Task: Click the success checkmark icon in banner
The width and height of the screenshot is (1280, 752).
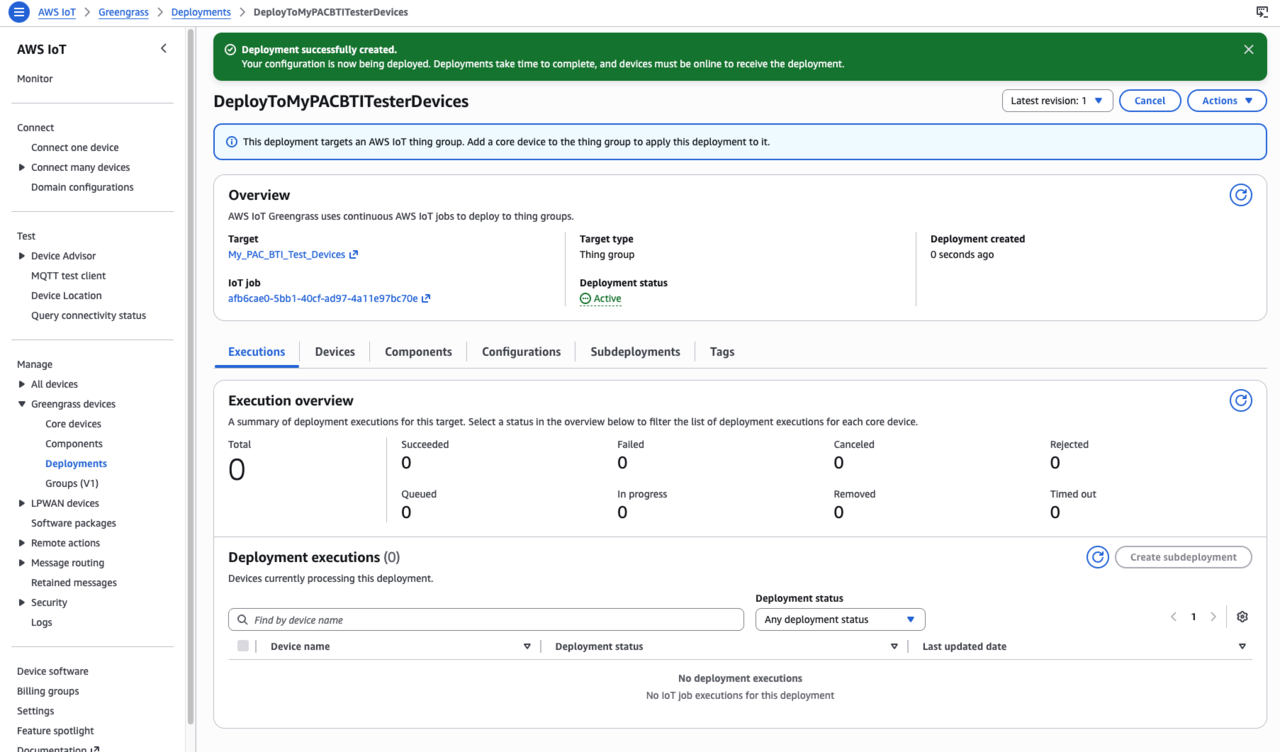Action: pos(230,50)
